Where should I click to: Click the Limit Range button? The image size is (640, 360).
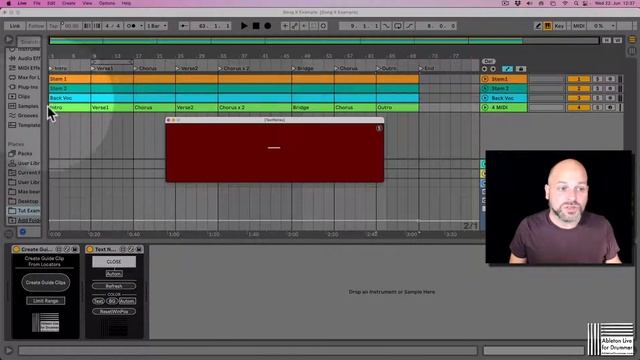46,301
